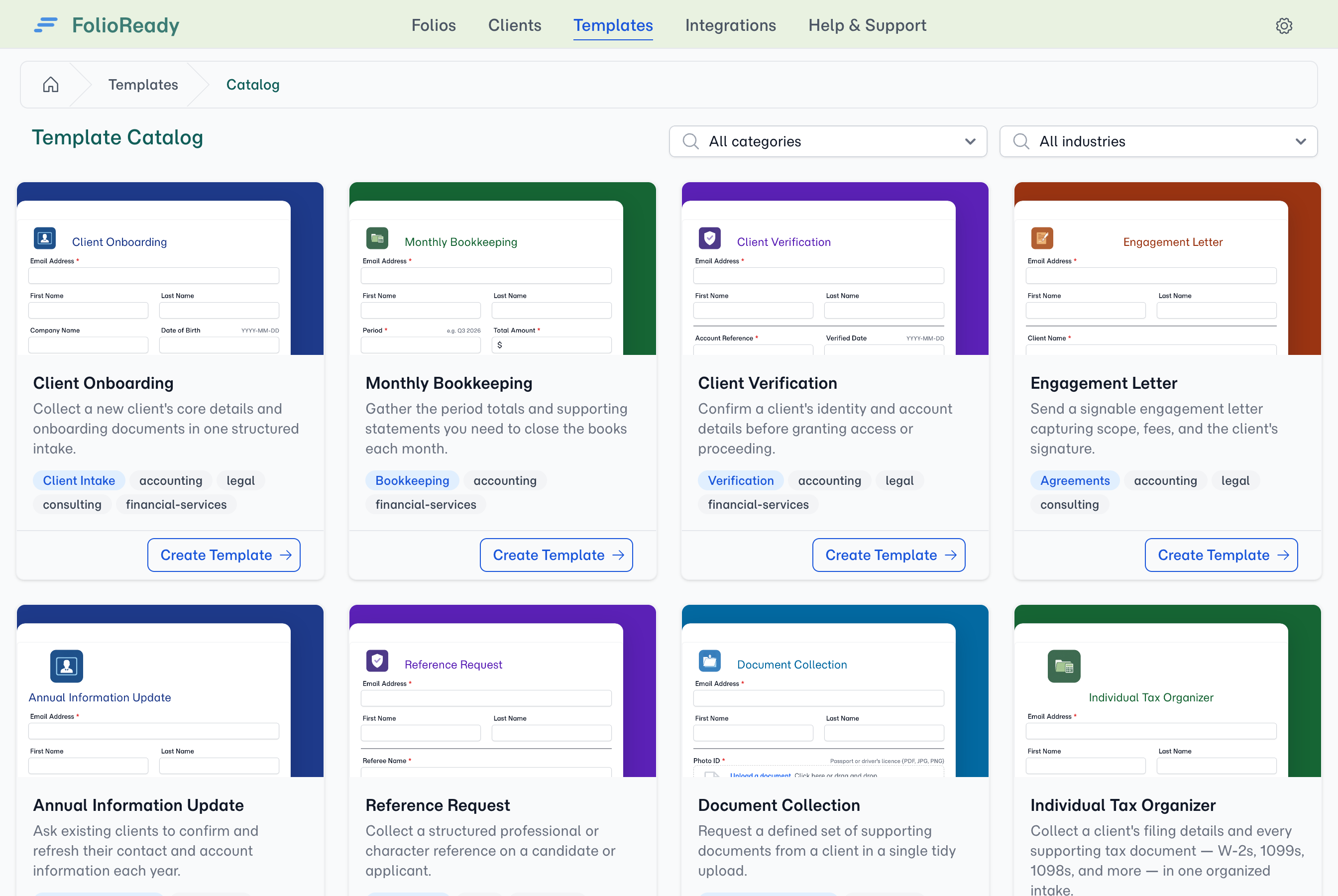Open the Individual Tax Organizer preview thumbnail
Image resolution: width=1338 pixels, height=896 pixels.
pos(1168,691)
